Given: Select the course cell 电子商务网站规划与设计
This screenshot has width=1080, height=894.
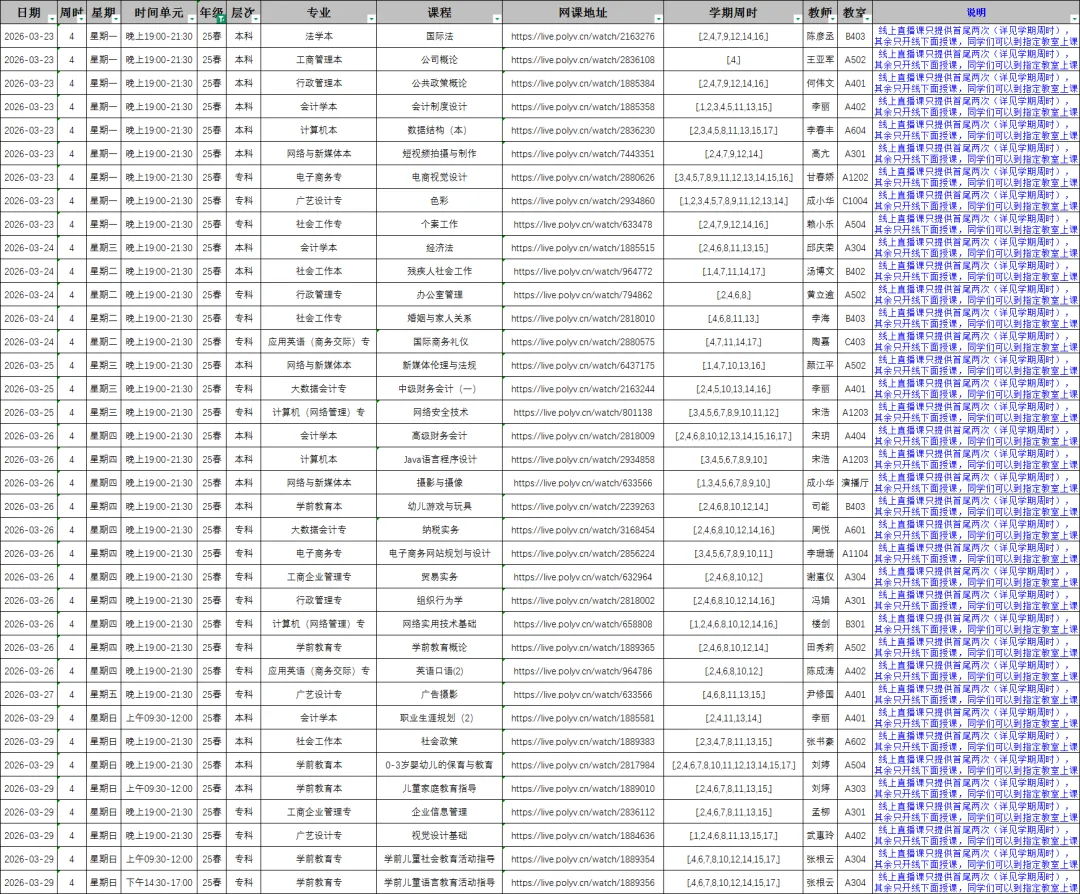Looking at the screenshot, I should [x=439, y=553].
